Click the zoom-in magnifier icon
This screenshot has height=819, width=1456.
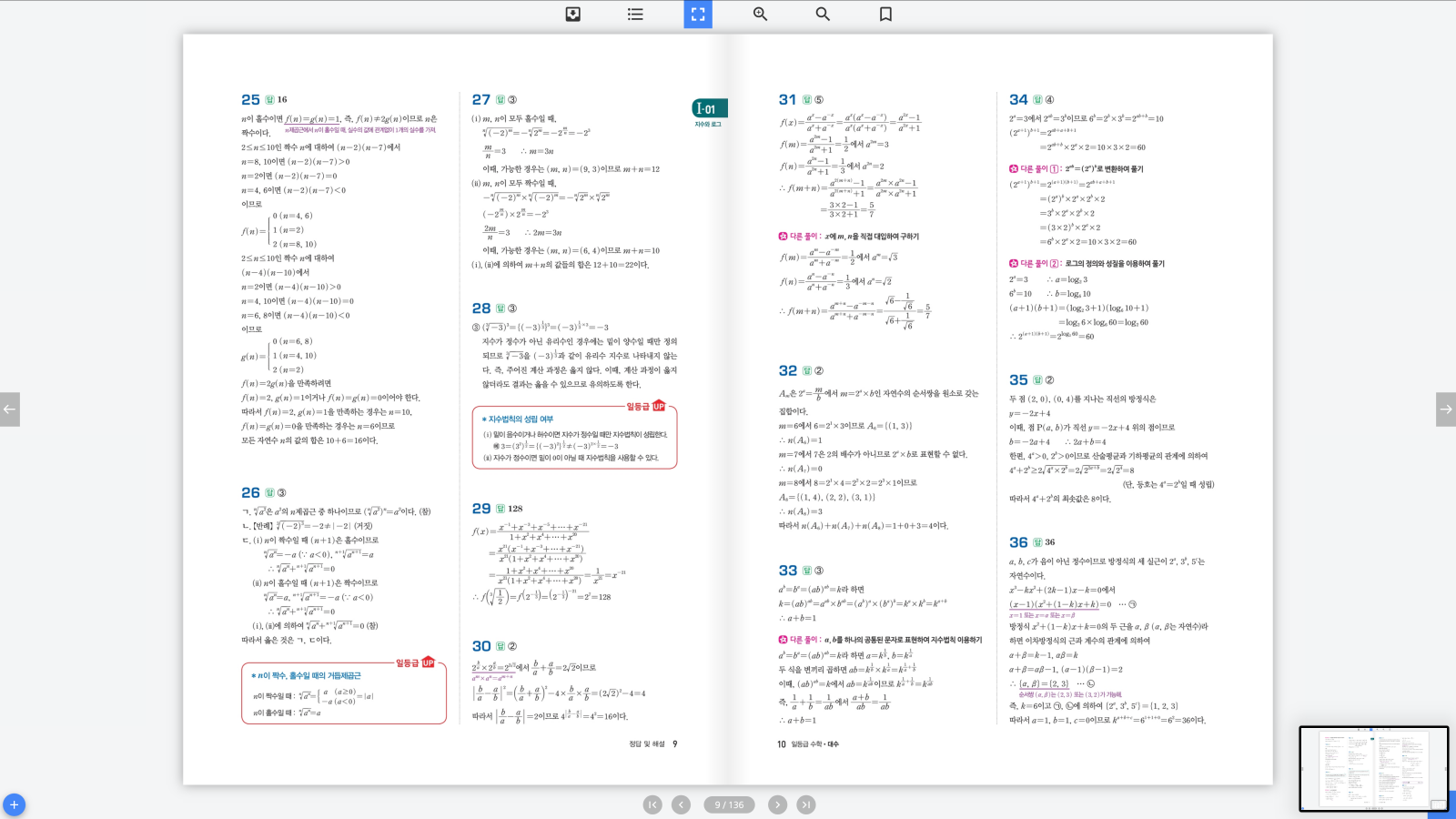[760, 14]
